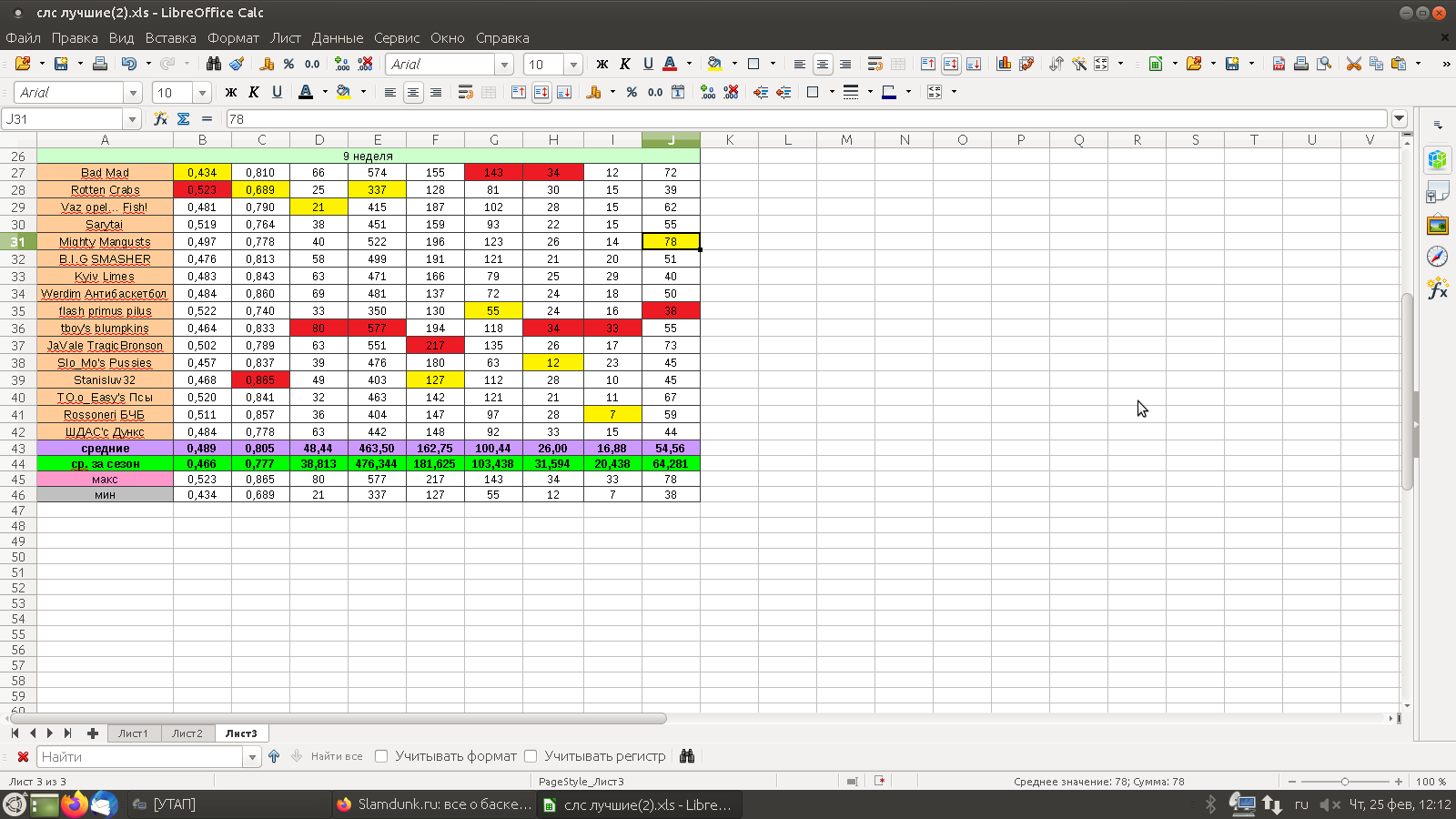
Task: Create a pivot table via toolbar icon
Action: click(1026, 64)
